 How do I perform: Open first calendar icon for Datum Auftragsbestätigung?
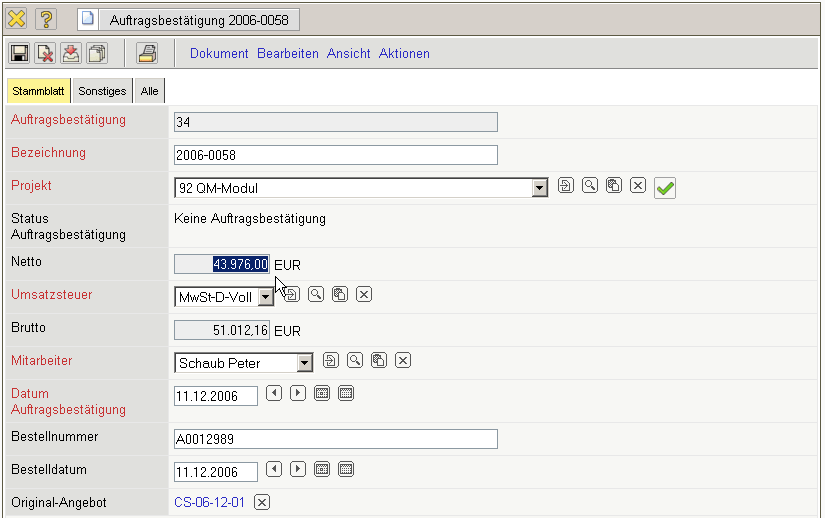322,393
